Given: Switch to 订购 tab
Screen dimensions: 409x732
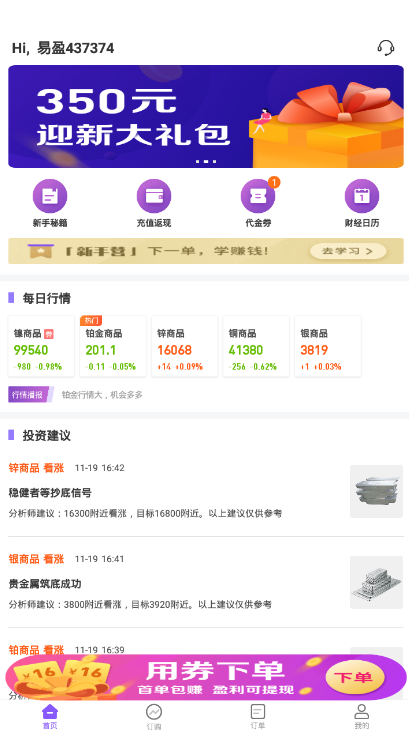Looking at the screenshot, I should pyautogui.click(x=154, y=716).
